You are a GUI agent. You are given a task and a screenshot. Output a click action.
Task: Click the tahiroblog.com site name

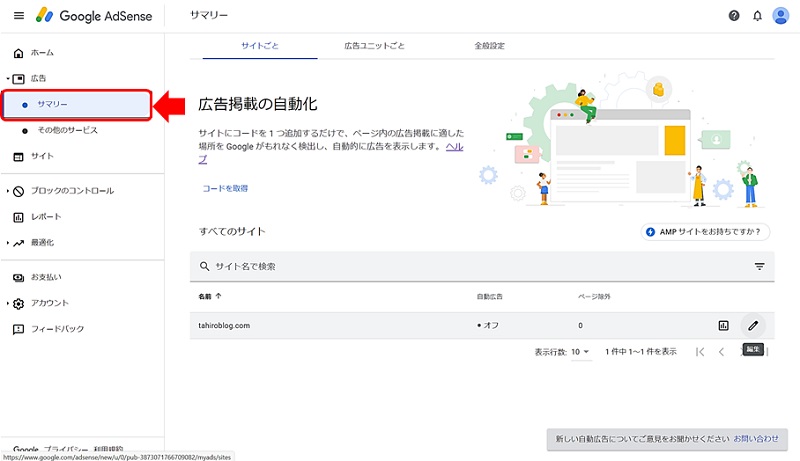pos(224,325)
